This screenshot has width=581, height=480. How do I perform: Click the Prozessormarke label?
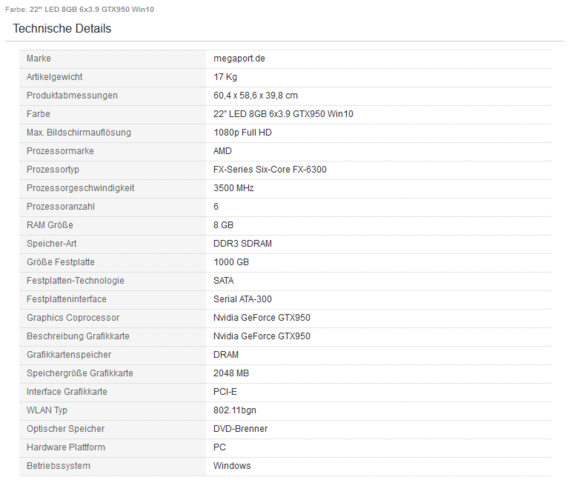[60, 151]
